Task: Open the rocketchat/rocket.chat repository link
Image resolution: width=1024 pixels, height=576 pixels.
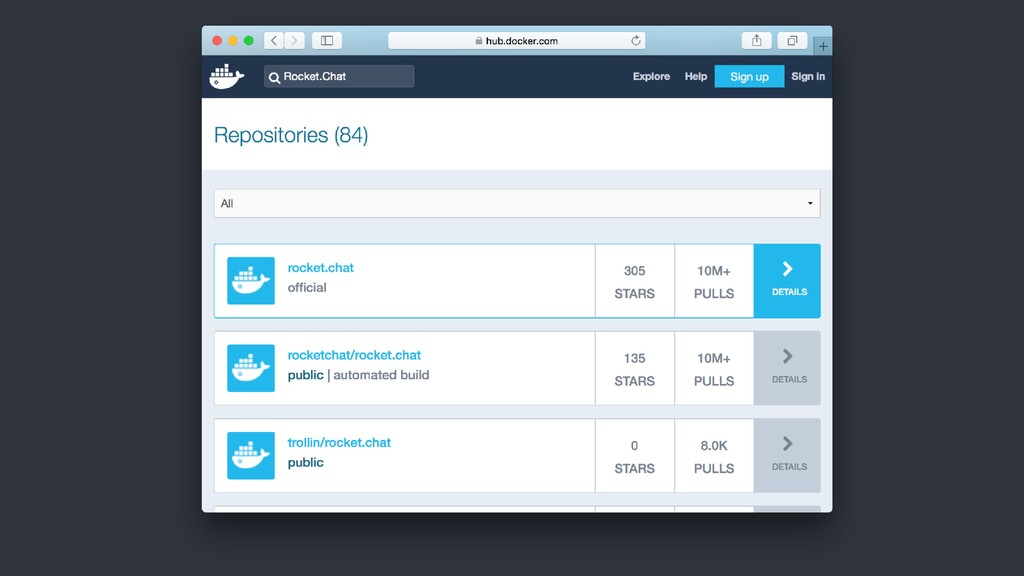Action: coord(354,355)
